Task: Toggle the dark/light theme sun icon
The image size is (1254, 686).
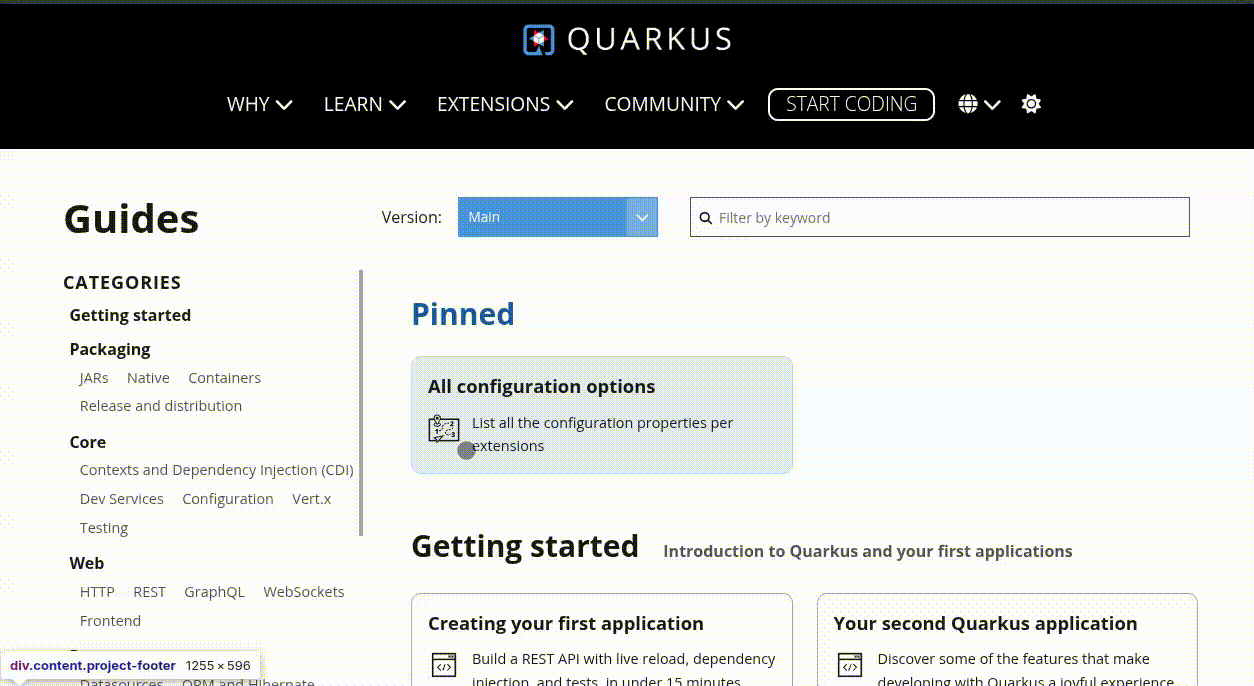Action: pyautogui.click(x=1031, y=104)
